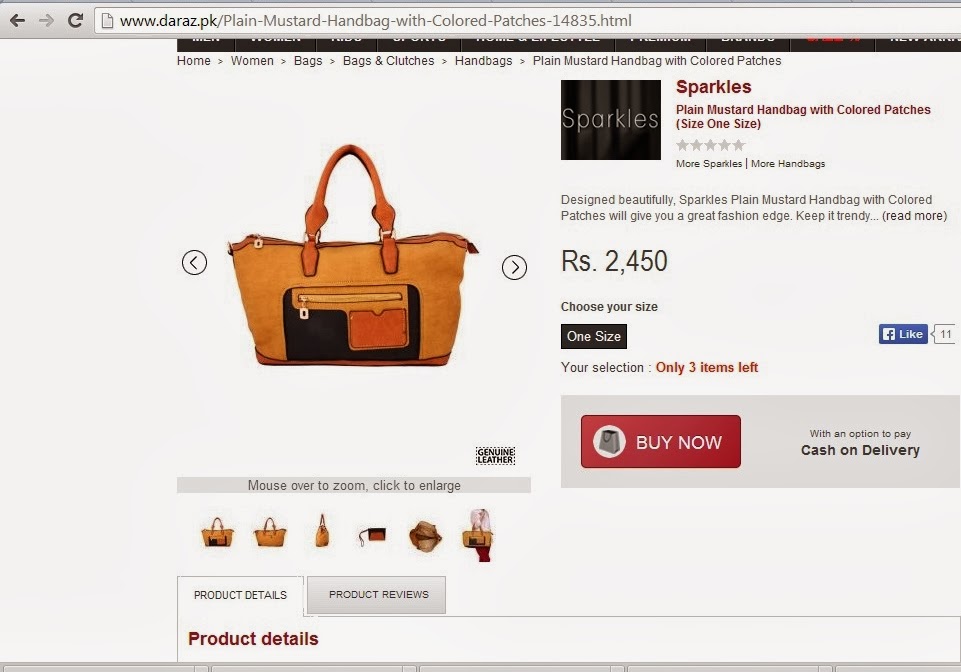The width and height of the screenshot is (961, 672).
Task: Click the browser forward arrow
Action: point(46,21)
